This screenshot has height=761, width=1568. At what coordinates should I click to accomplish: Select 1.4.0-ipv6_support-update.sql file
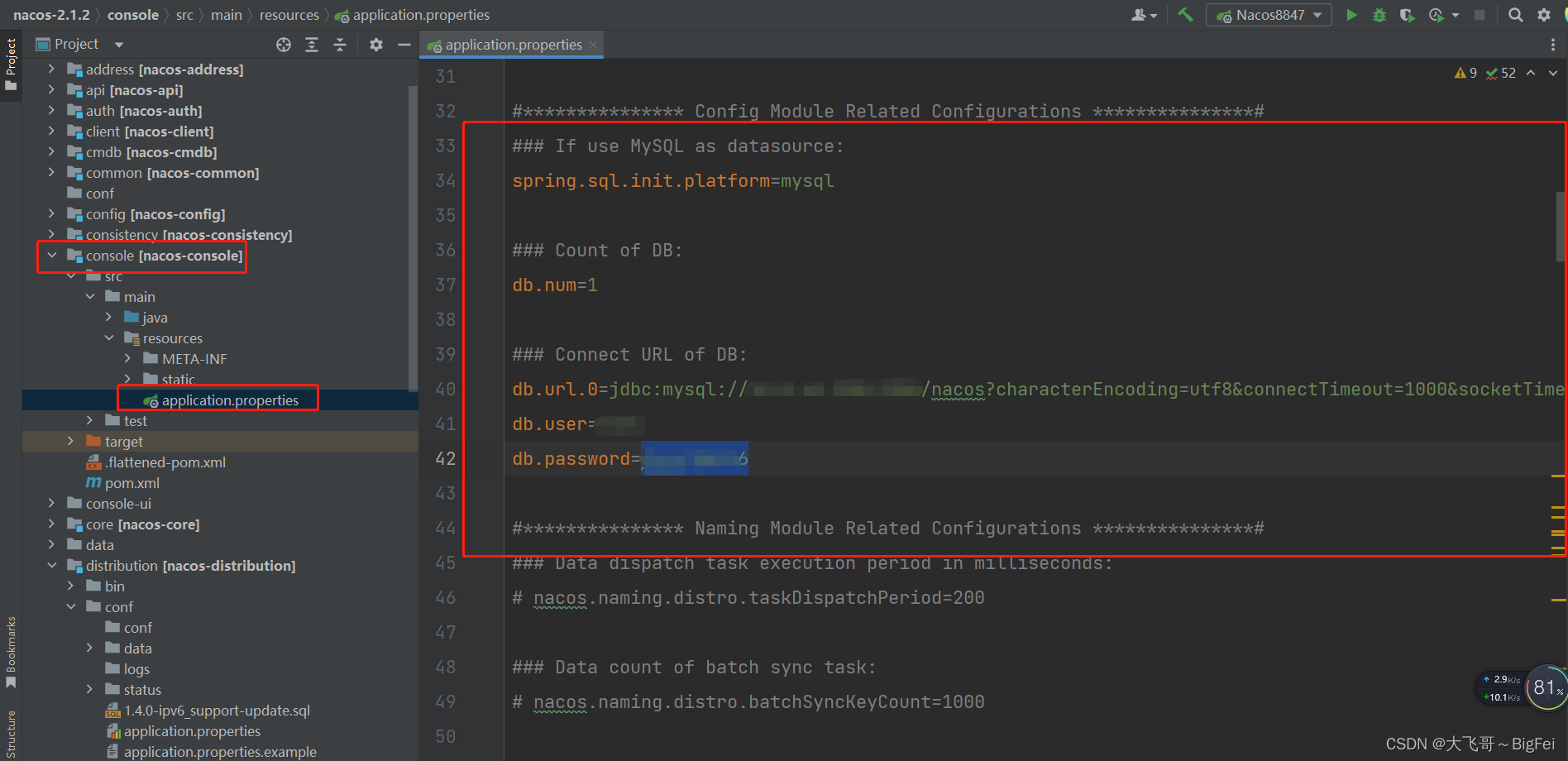tap(208, 711)
